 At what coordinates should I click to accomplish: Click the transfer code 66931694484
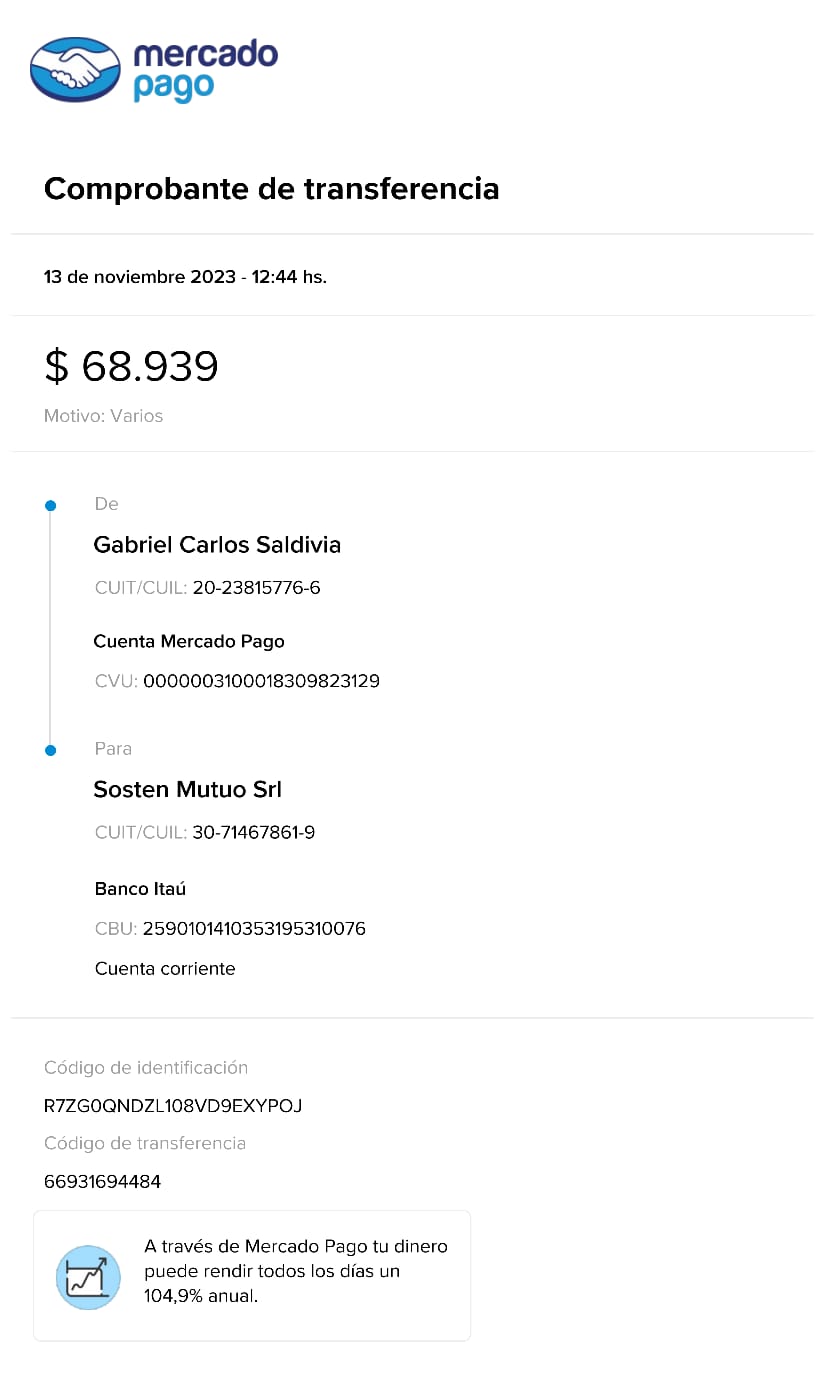tap(102, 1182)
